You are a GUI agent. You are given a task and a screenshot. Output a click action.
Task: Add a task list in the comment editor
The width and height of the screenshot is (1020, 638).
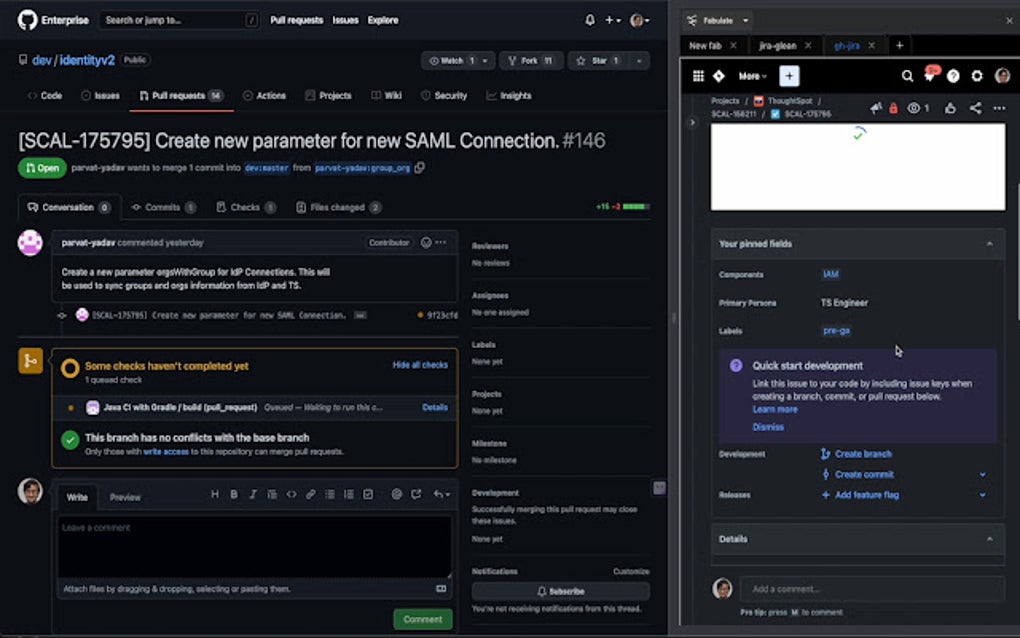tap(367, 494)
